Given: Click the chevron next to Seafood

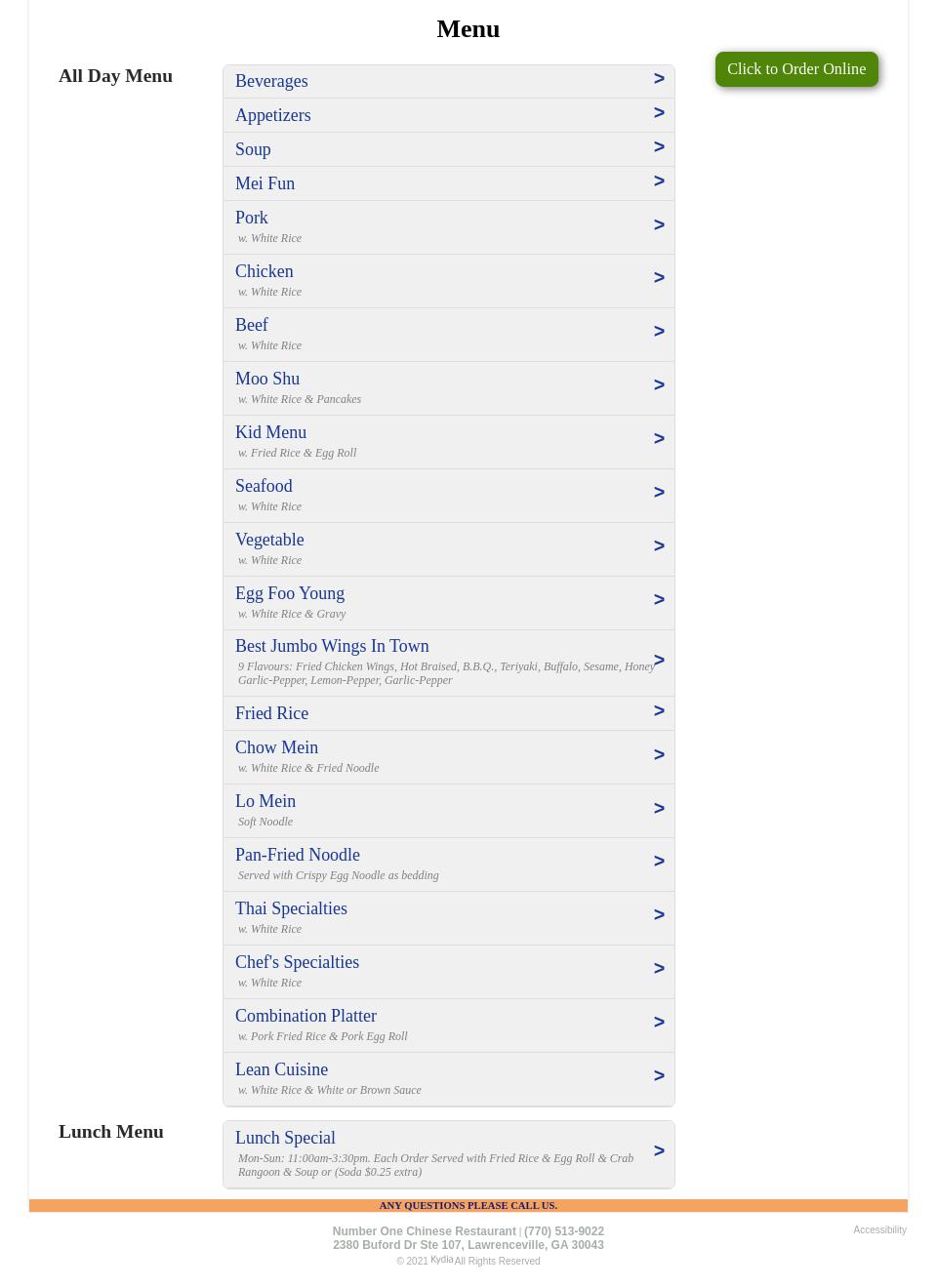Looking at the screenshot, I should tap(659, 493).
